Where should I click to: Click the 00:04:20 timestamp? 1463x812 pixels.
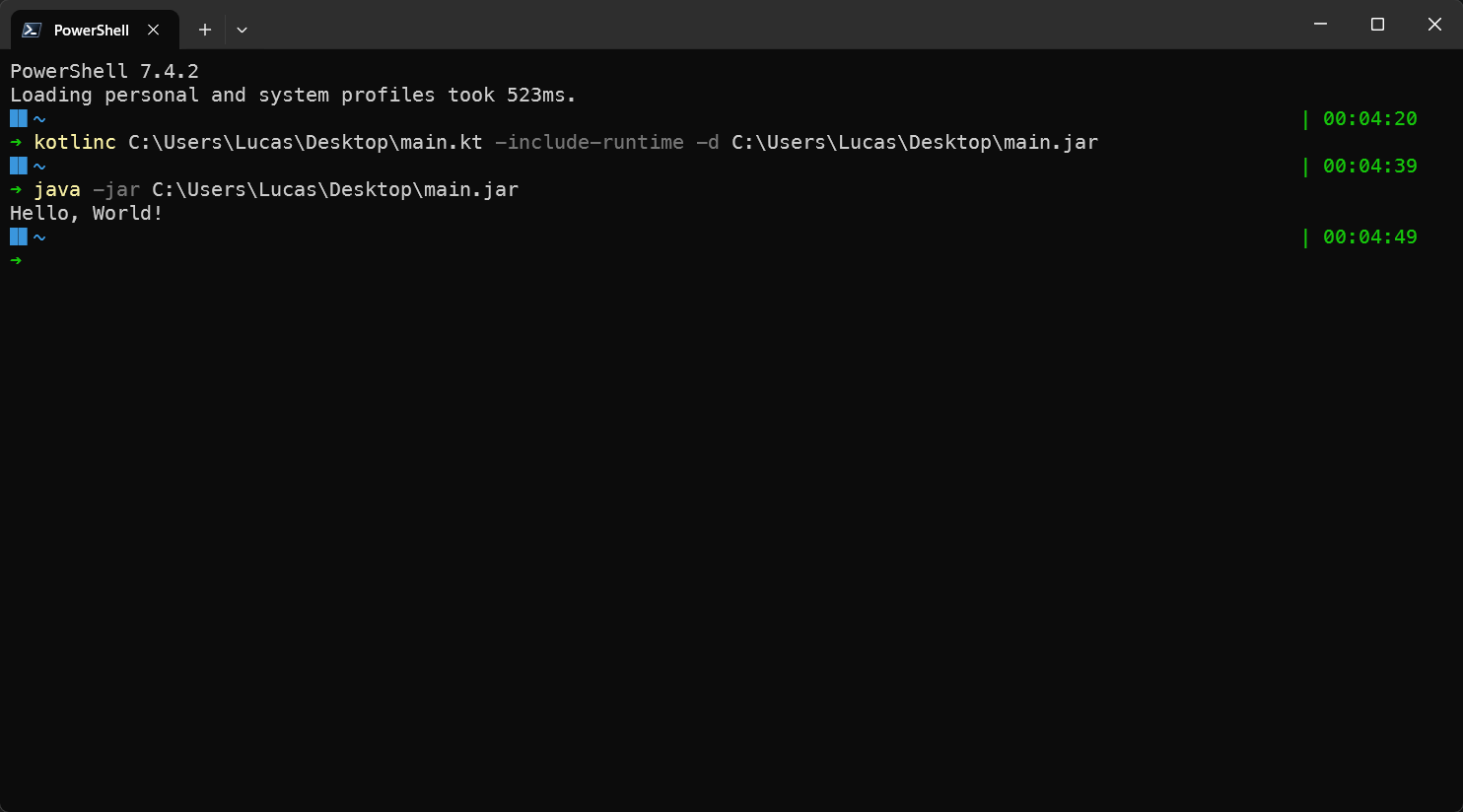click(x=1369, y=118)
